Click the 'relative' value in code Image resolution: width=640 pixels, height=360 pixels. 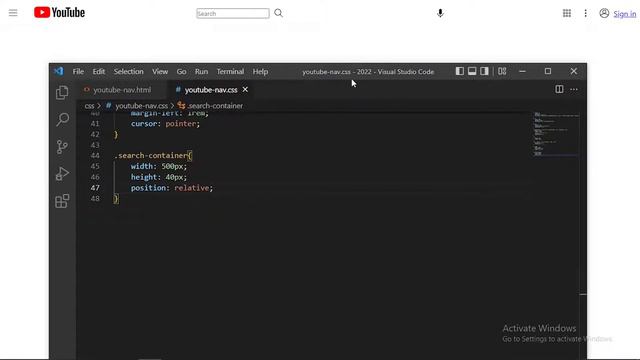pyautogui.click(x=191, y=188)
